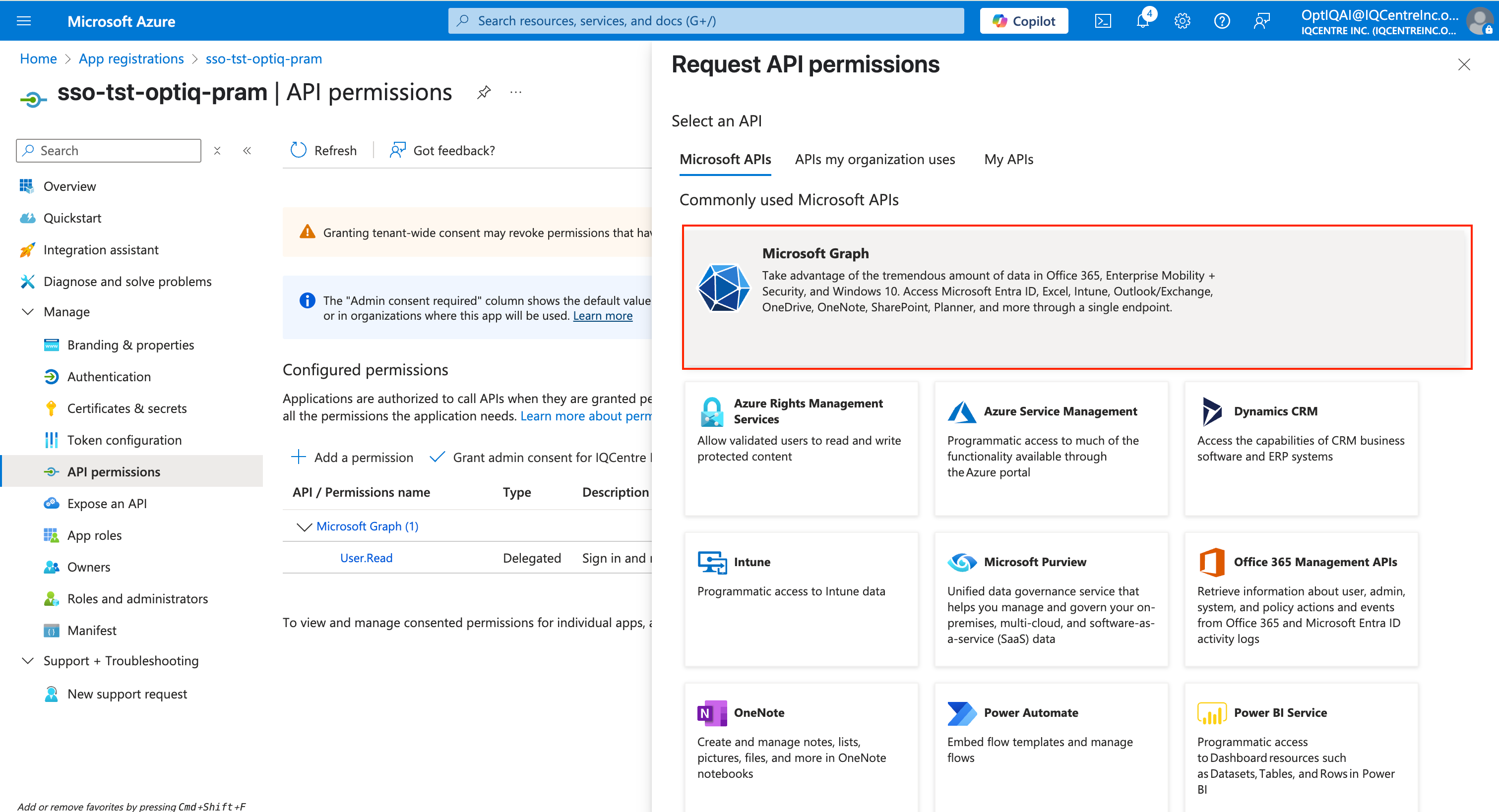Pin the API permissions blade

click(484, 92)
